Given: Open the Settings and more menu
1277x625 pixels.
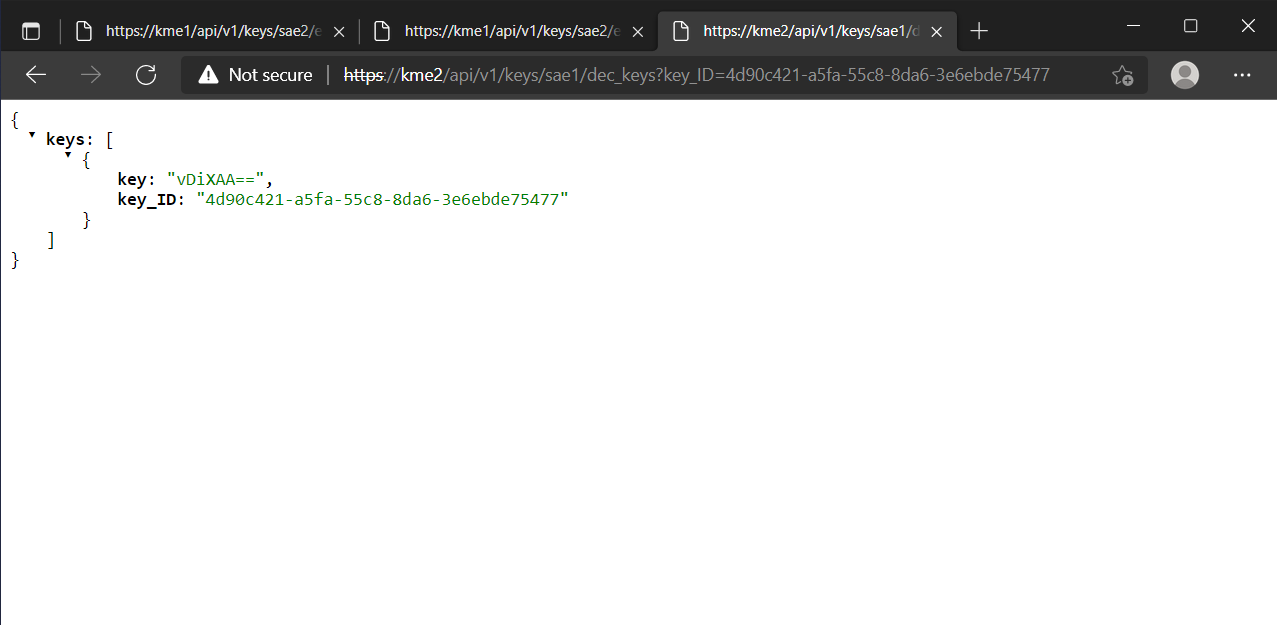Looking at the screenshot, I should click(x=1242, y=75).
